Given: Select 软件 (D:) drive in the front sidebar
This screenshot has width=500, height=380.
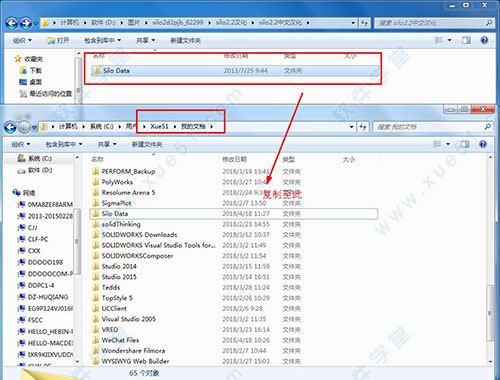Looking at the screenshot, I should 35,170.
